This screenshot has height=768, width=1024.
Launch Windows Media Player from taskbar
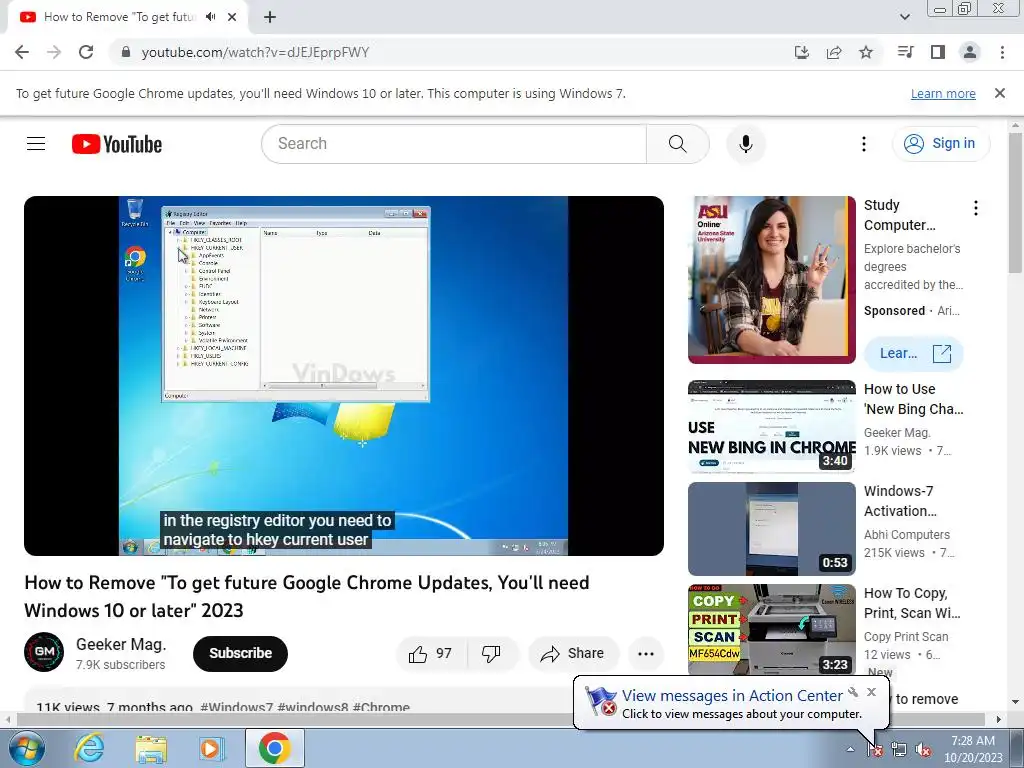point(211,748)
